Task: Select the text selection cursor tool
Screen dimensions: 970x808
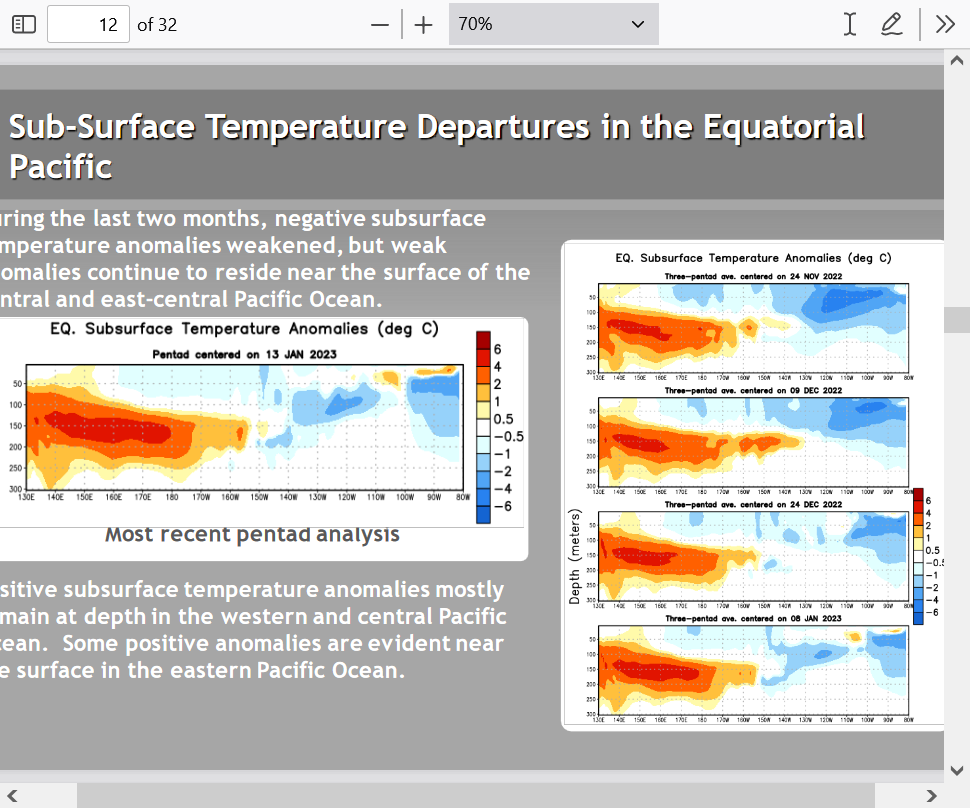Action: click(x=850, y=25)
